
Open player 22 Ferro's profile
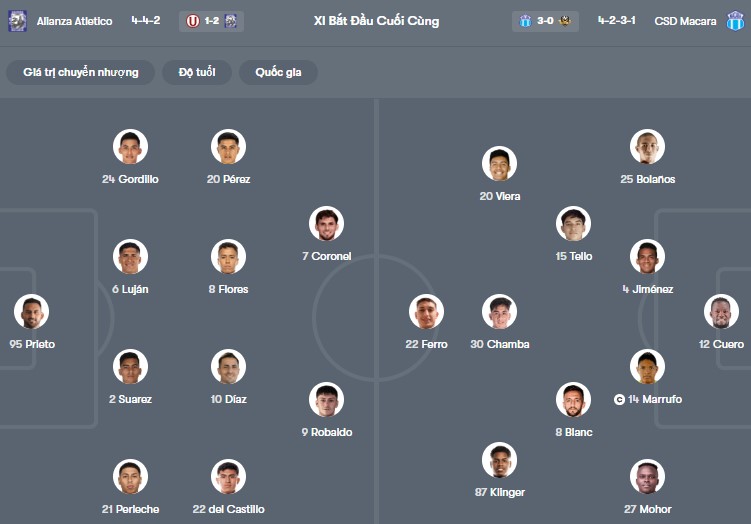click(x=427, y=312)
